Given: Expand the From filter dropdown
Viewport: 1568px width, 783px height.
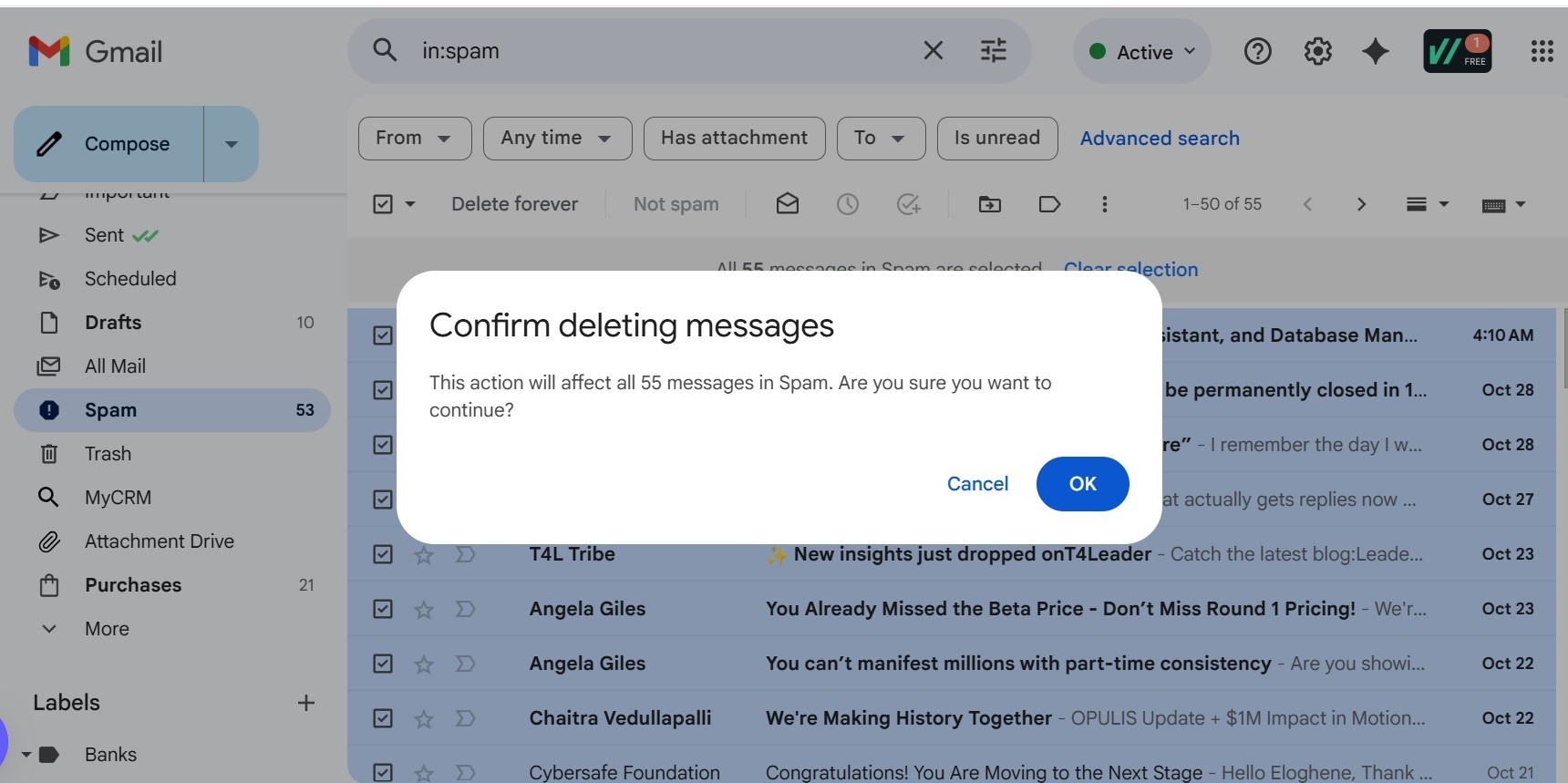Looking at the screenshot, I should coord(415,139).
